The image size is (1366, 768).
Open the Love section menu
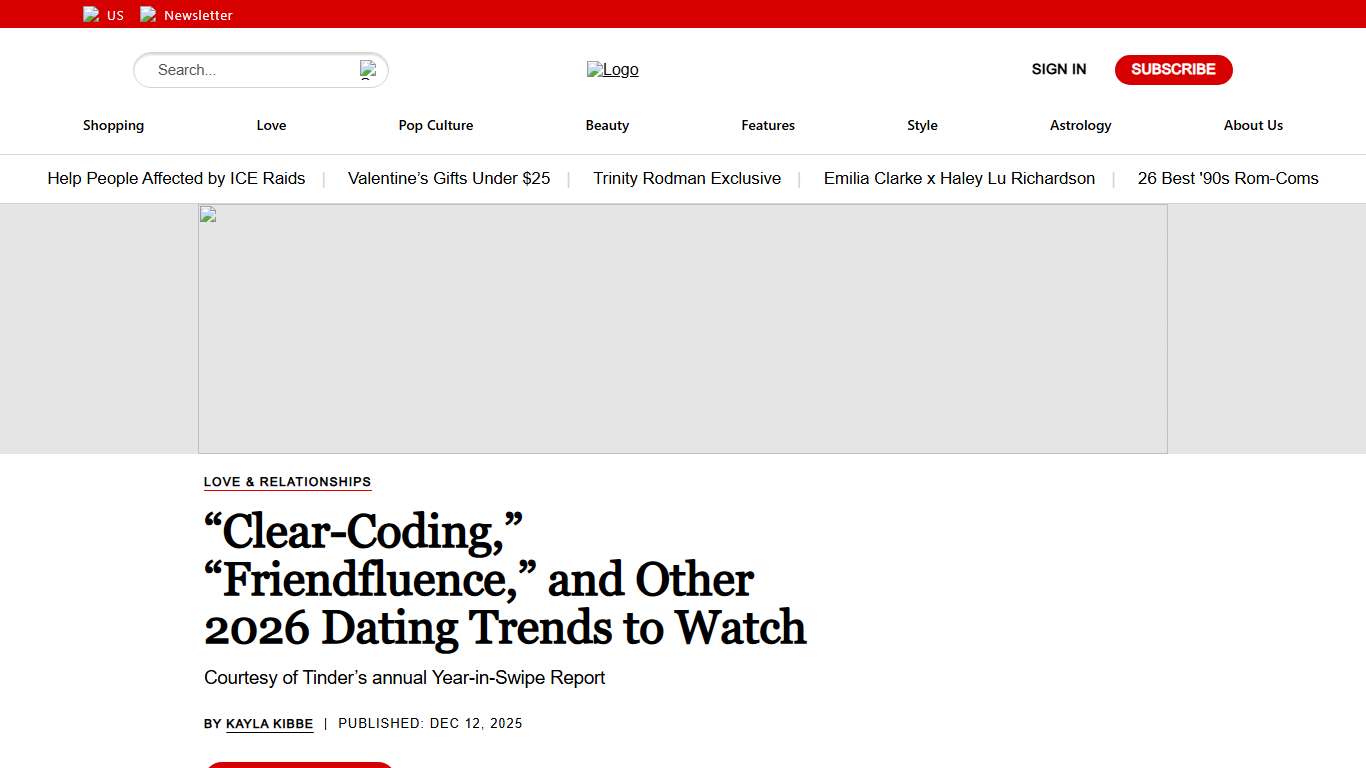click(271, 125)
